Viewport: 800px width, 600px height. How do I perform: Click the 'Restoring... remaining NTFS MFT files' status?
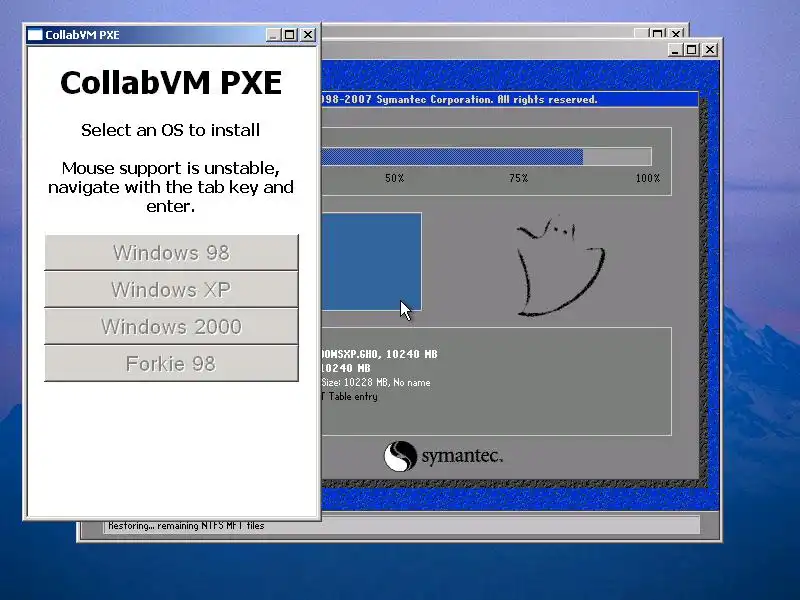(186, 526)
